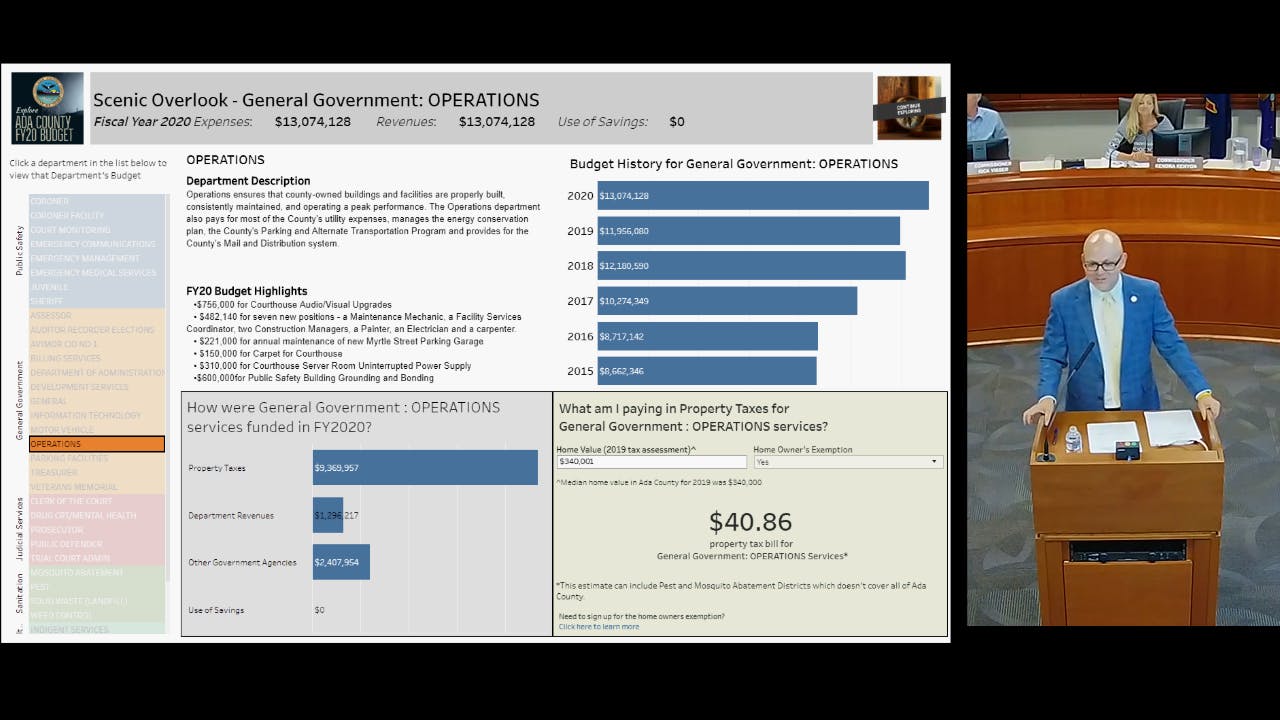This screenshot has width=1280, height=720.
Task: Click the Department Revenues funding bar
Action: tap(328, 515)
